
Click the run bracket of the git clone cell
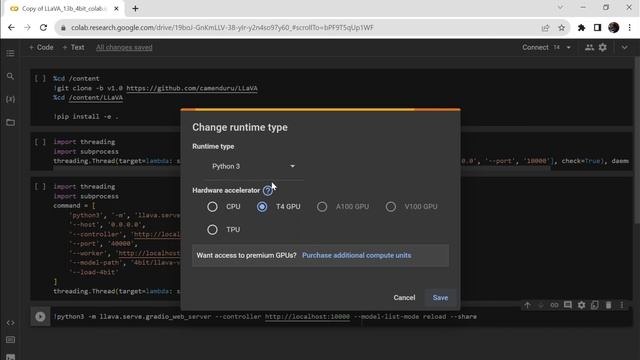click(x=40, y=78)
